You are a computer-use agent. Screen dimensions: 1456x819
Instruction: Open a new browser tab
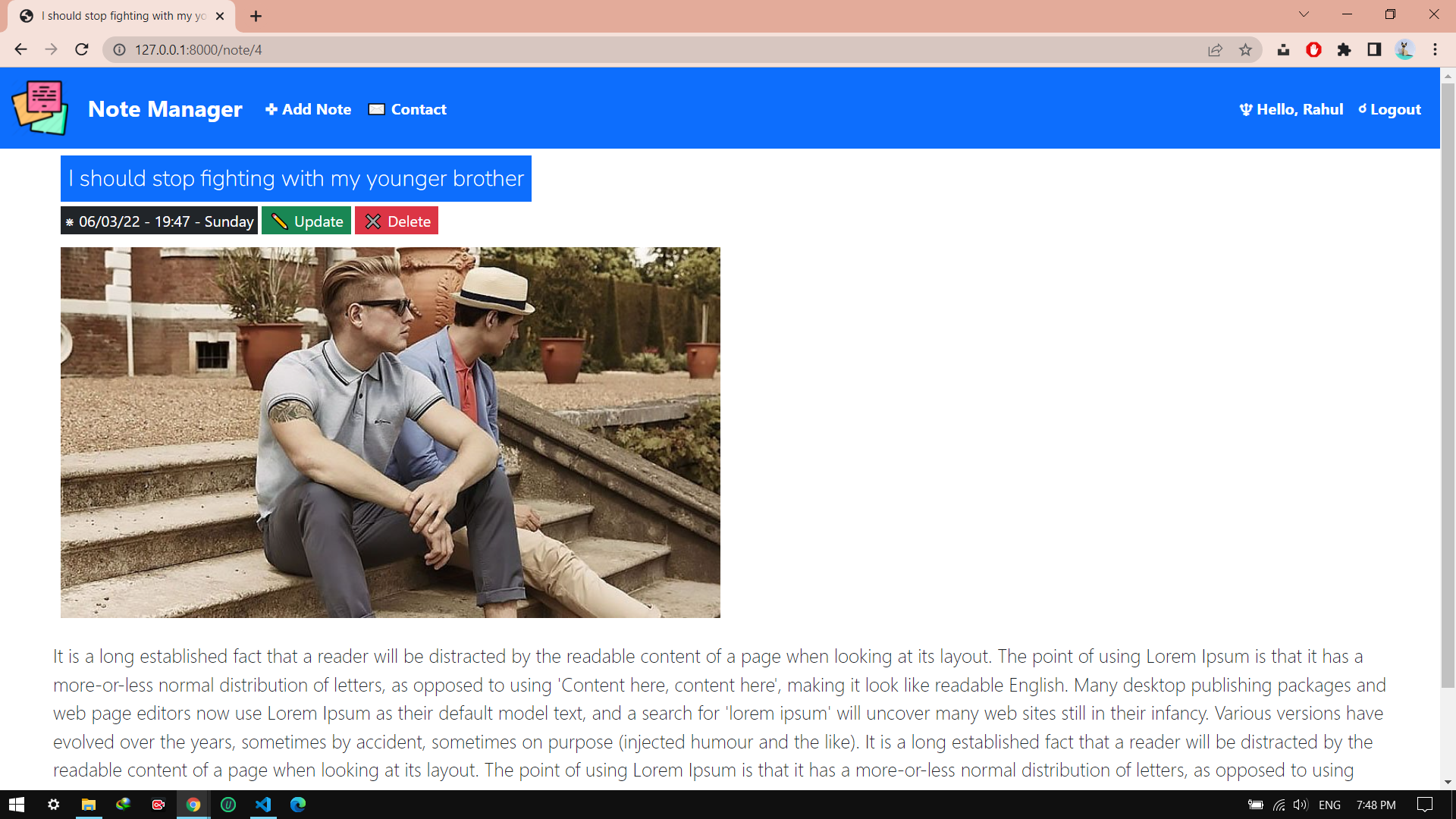coord(256,16)
